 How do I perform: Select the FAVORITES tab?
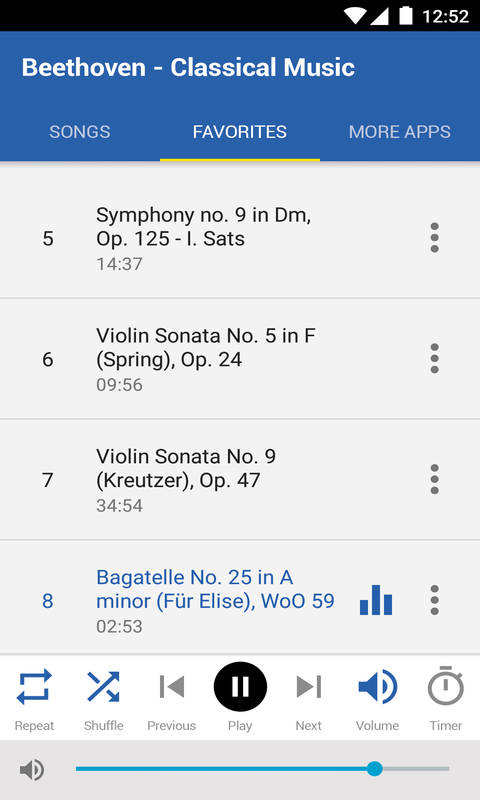[240, 132]
